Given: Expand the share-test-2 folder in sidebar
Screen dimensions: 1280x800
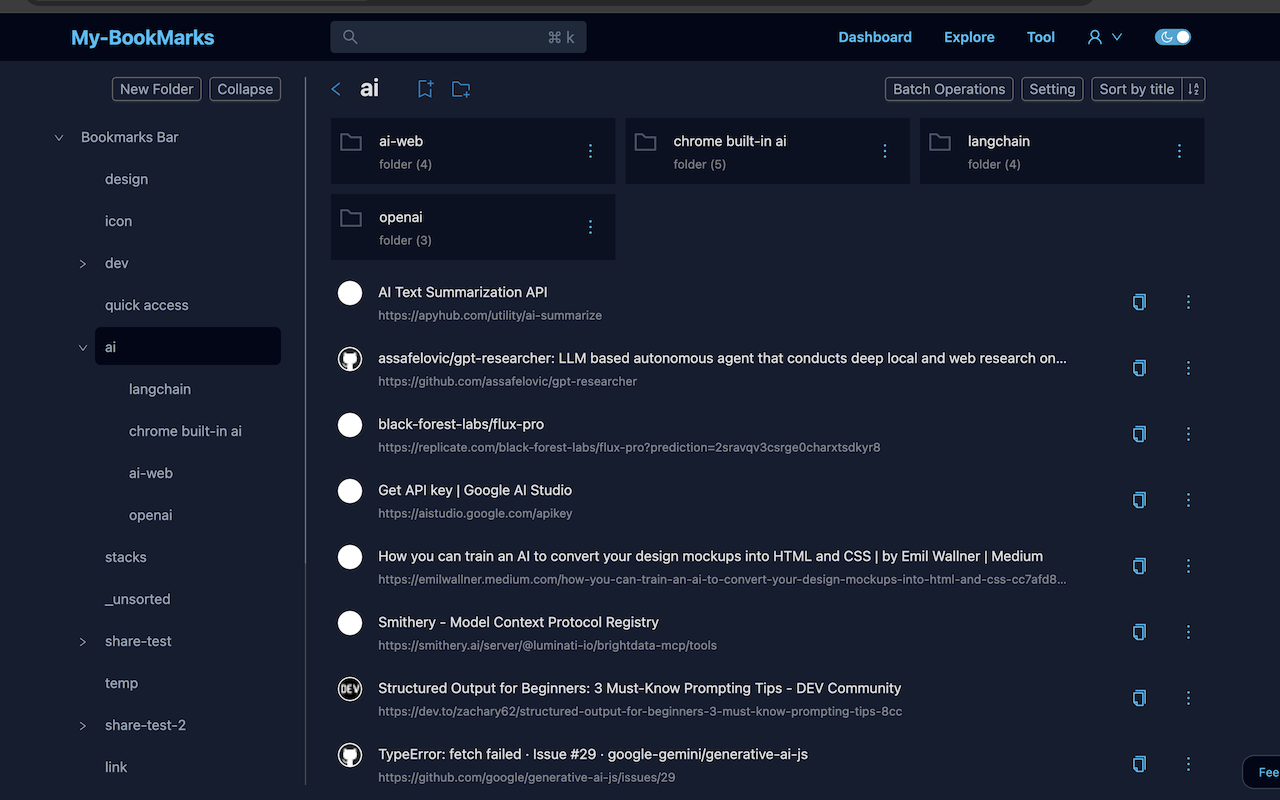Looking at the screenshot, I should click(x=83, y=726).
